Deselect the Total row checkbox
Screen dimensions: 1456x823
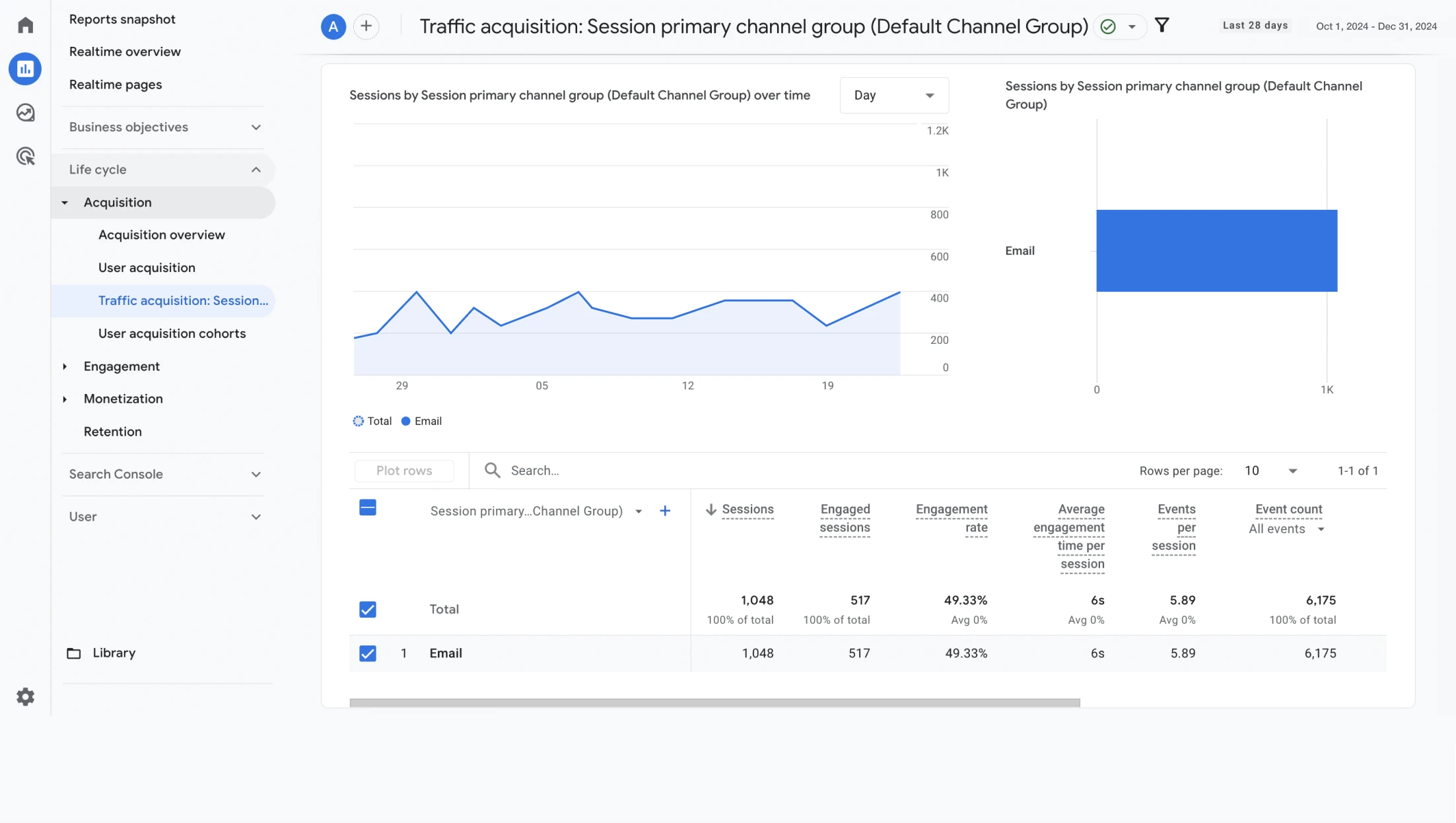click(x=368, y=609)
